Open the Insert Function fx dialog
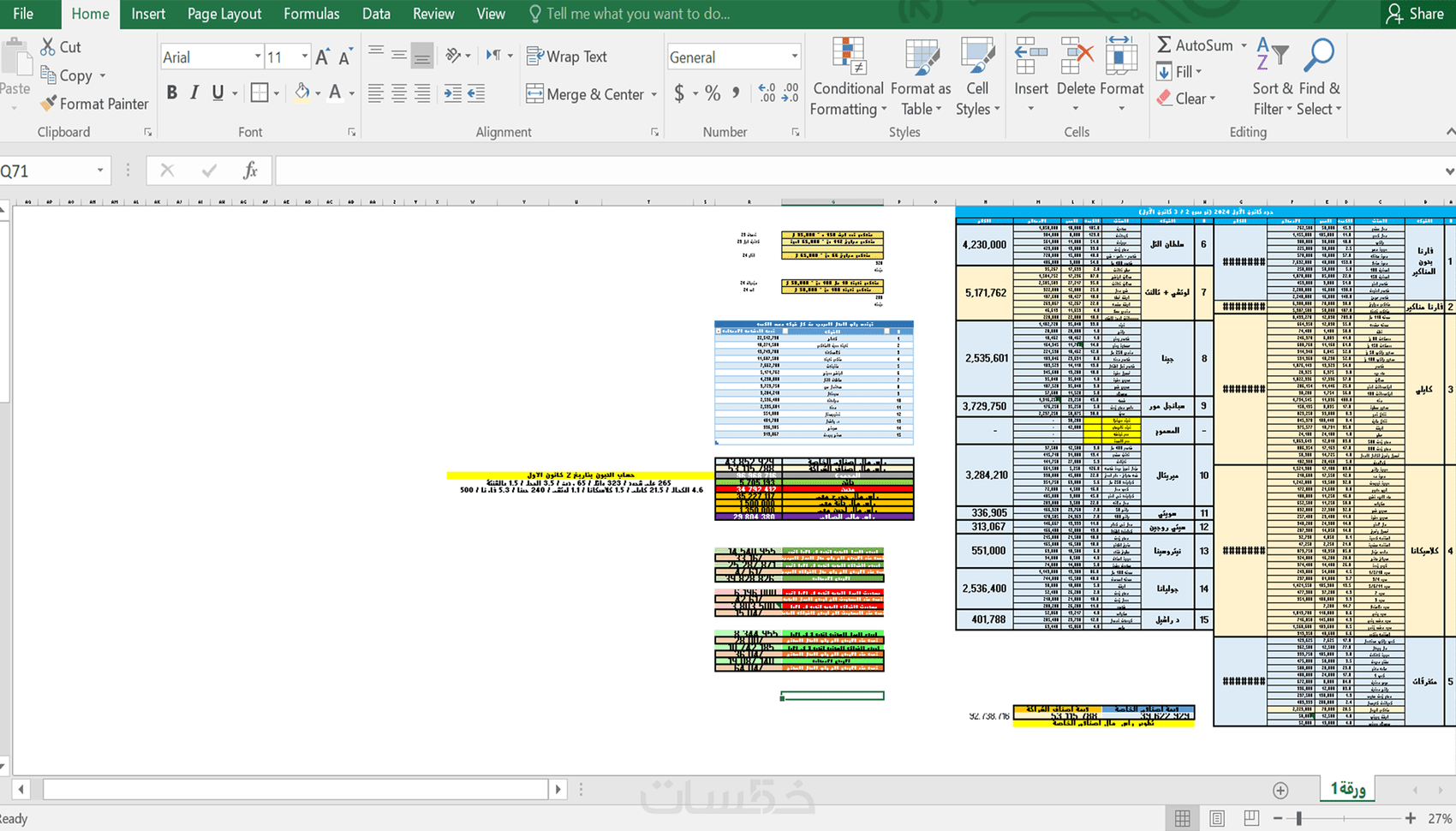The height and width of the screenshot is (831, 1456). point(250,170)
